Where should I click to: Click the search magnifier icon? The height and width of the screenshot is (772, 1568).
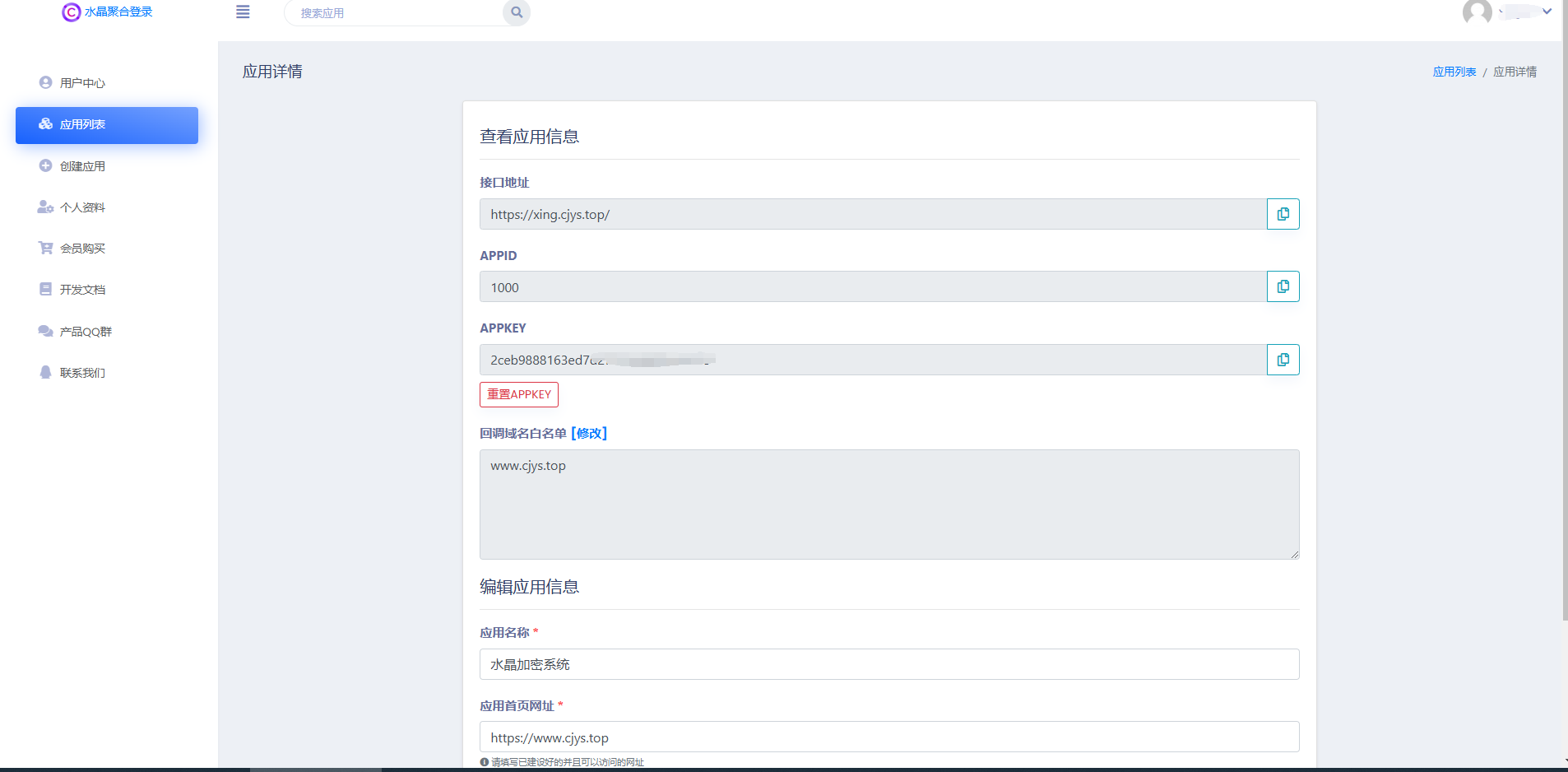tap(517, 12)
